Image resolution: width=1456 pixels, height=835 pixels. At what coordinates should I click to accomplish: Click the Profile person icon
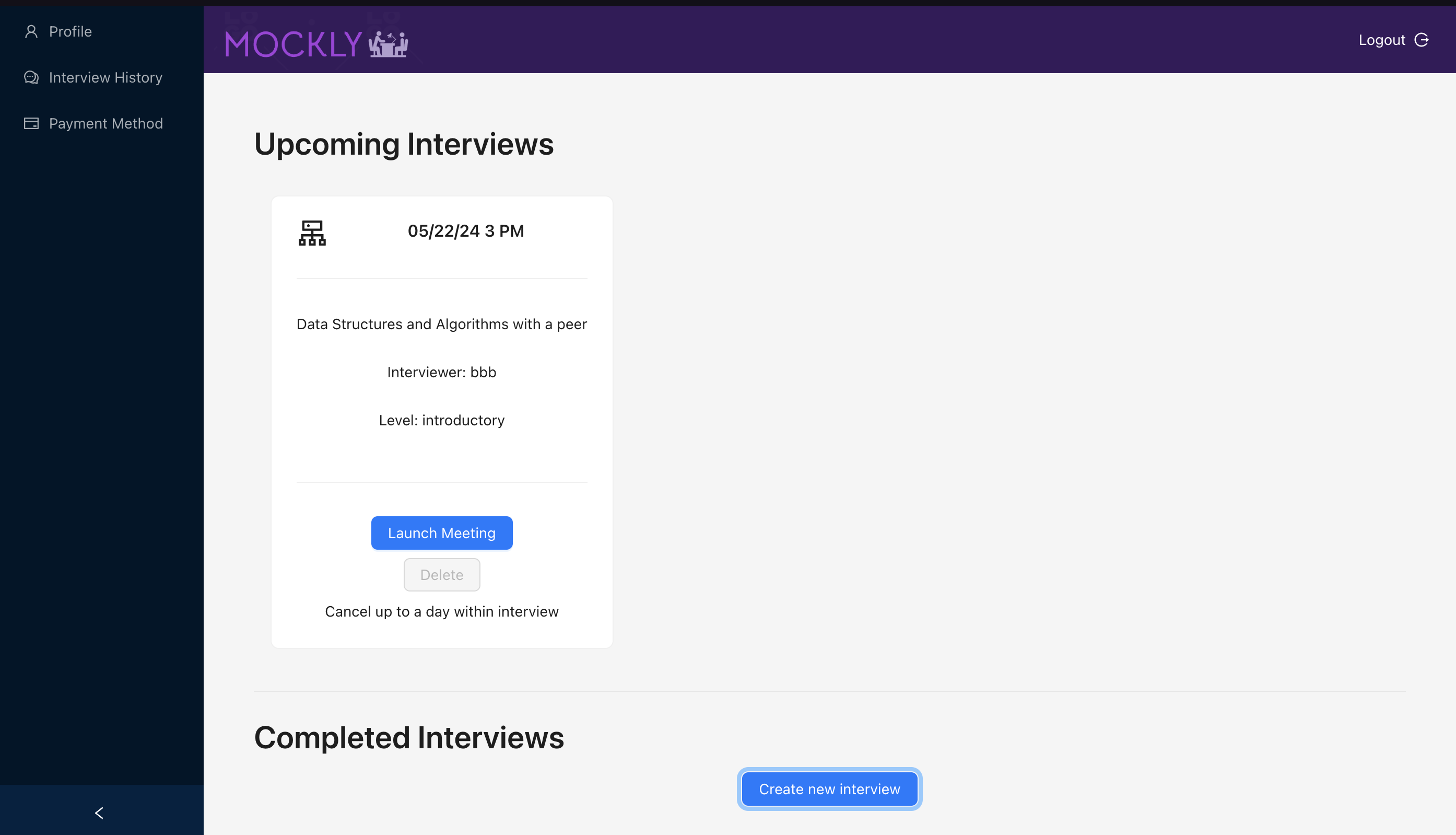coord(31,31)
